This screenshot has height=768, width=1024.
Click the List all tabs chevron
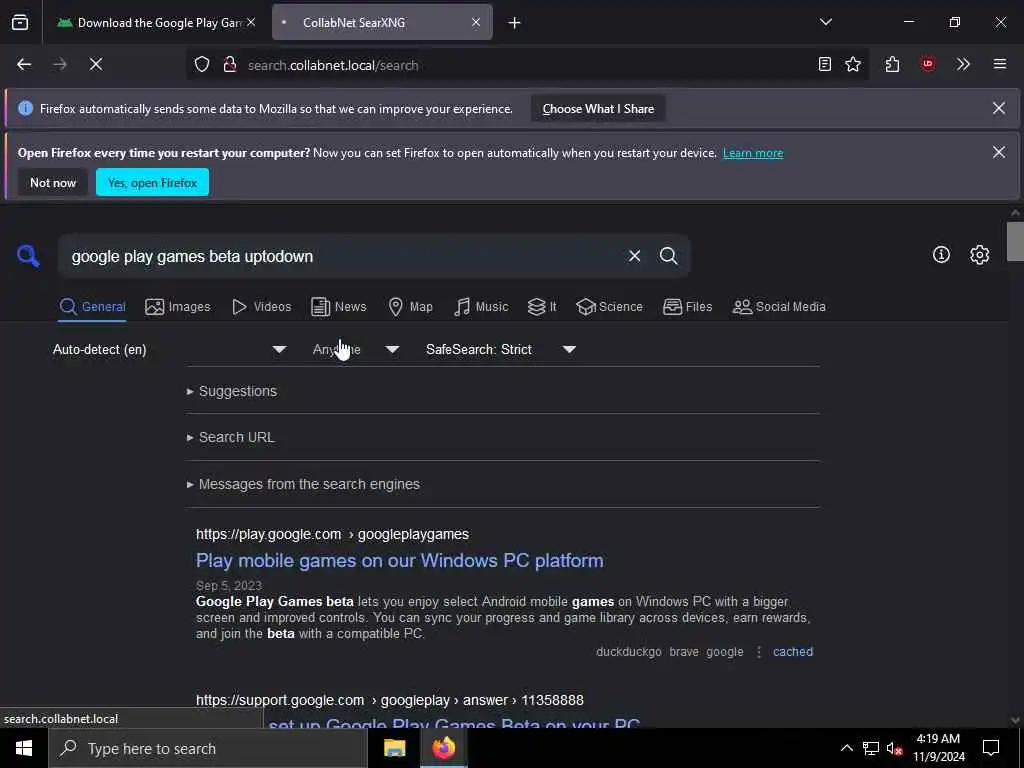click(825, 22)
